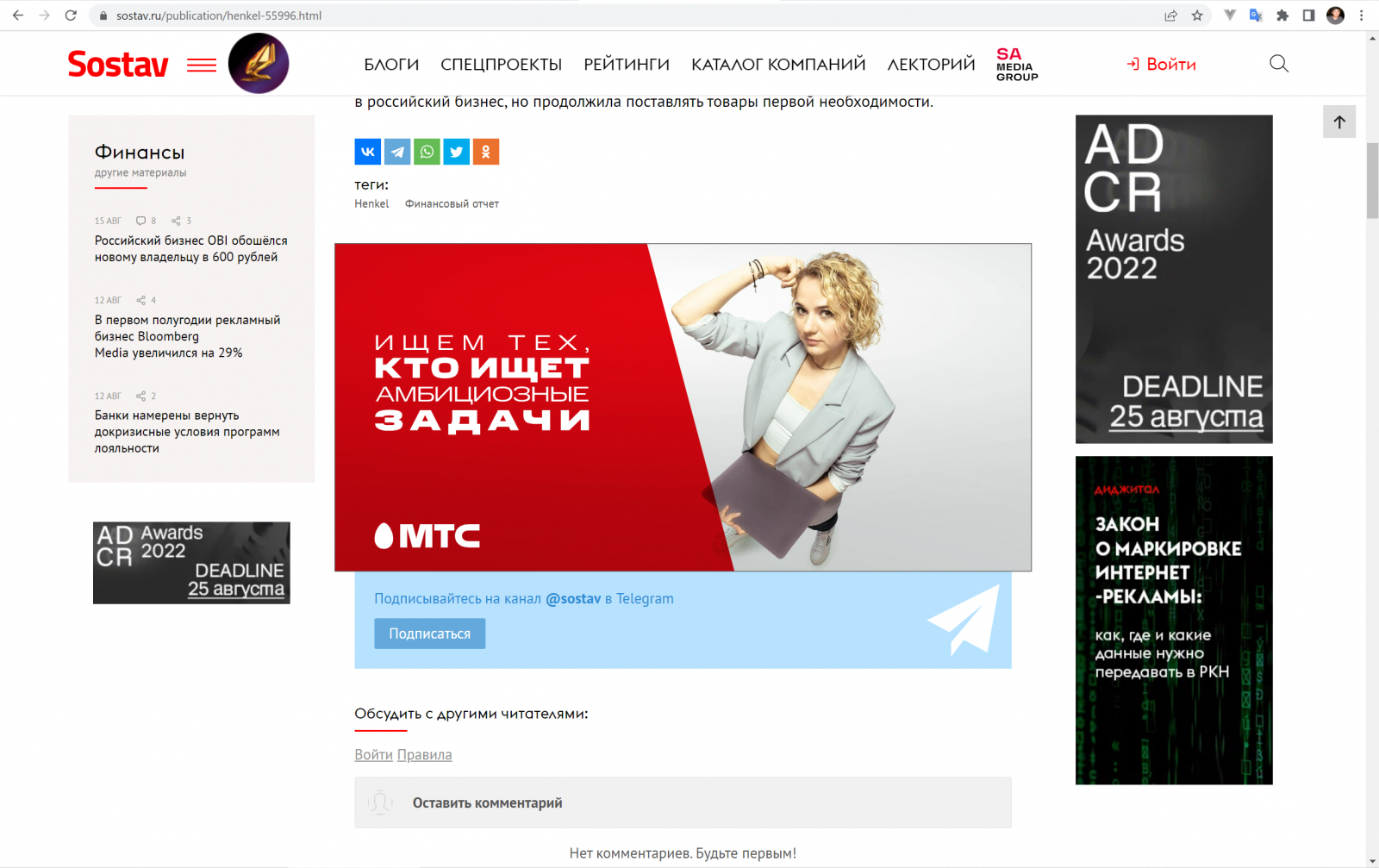Share the article on Twitter
The height and width of the screenshot is (868, 1379).
click(456, 152)
